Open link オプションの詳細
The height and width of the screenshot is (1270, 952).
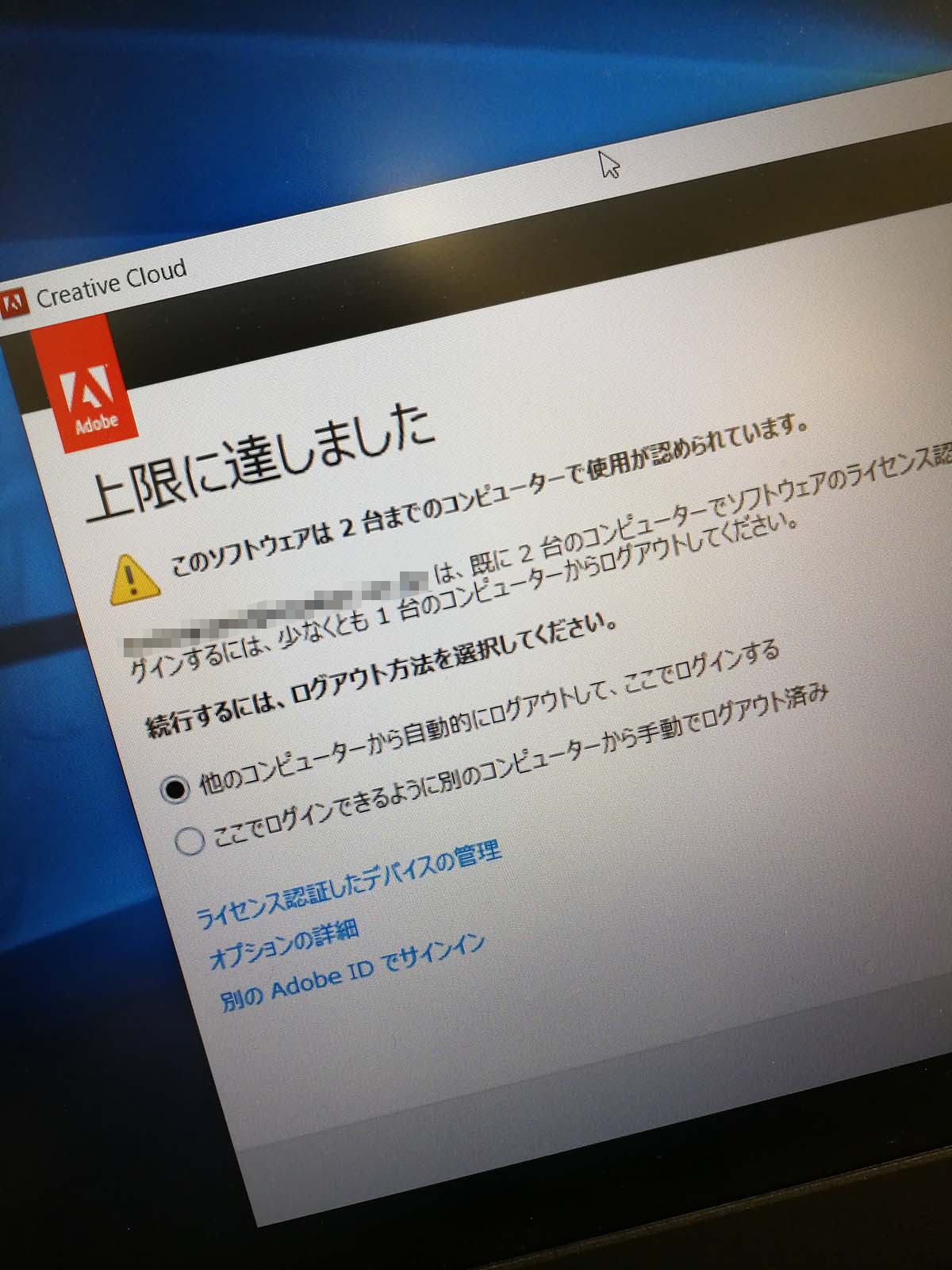[x=283, y=944]
